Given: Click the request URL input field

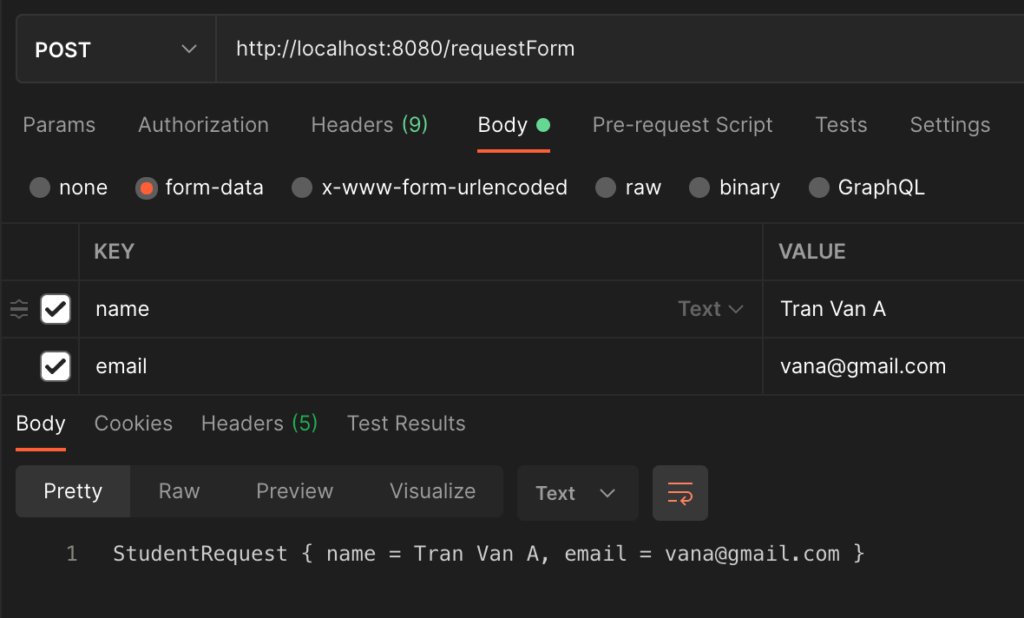Looking at the screenshot, I should point(600,48).
